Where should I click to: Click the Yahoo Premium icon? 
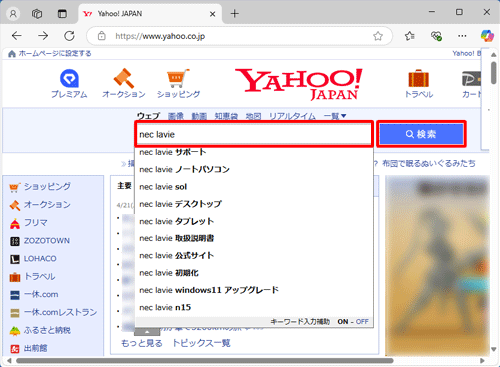pyautogui.click(x=69, y=78)
